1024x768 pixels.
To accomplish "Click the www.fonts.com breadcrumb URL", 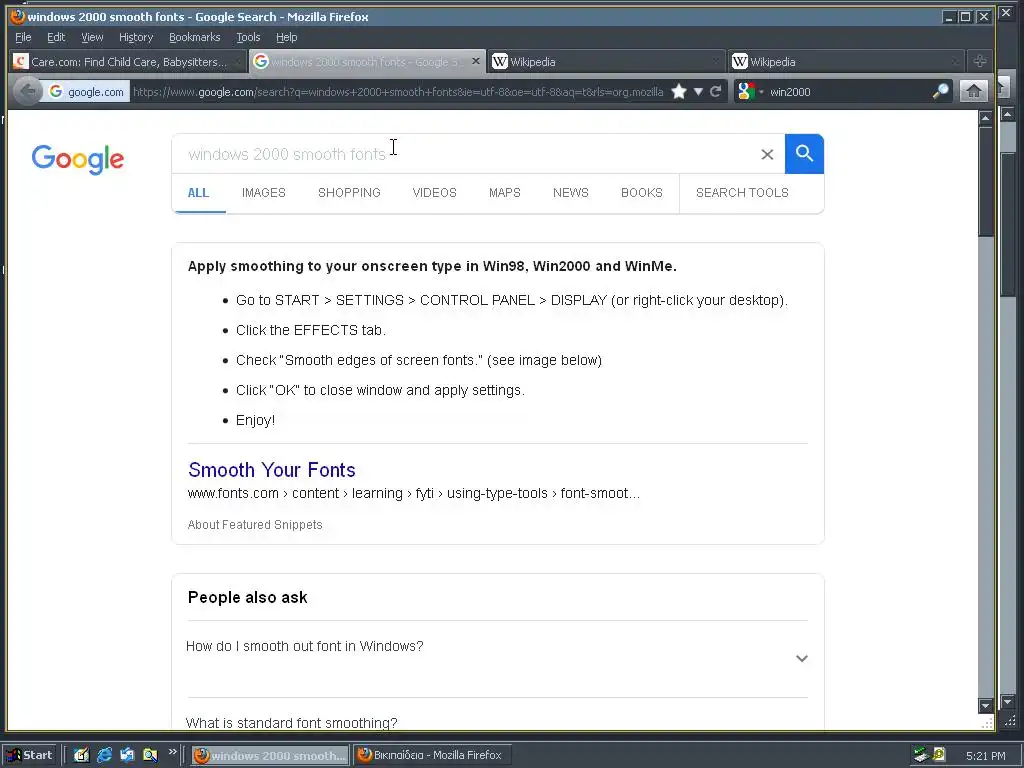I will pos(413,493).
